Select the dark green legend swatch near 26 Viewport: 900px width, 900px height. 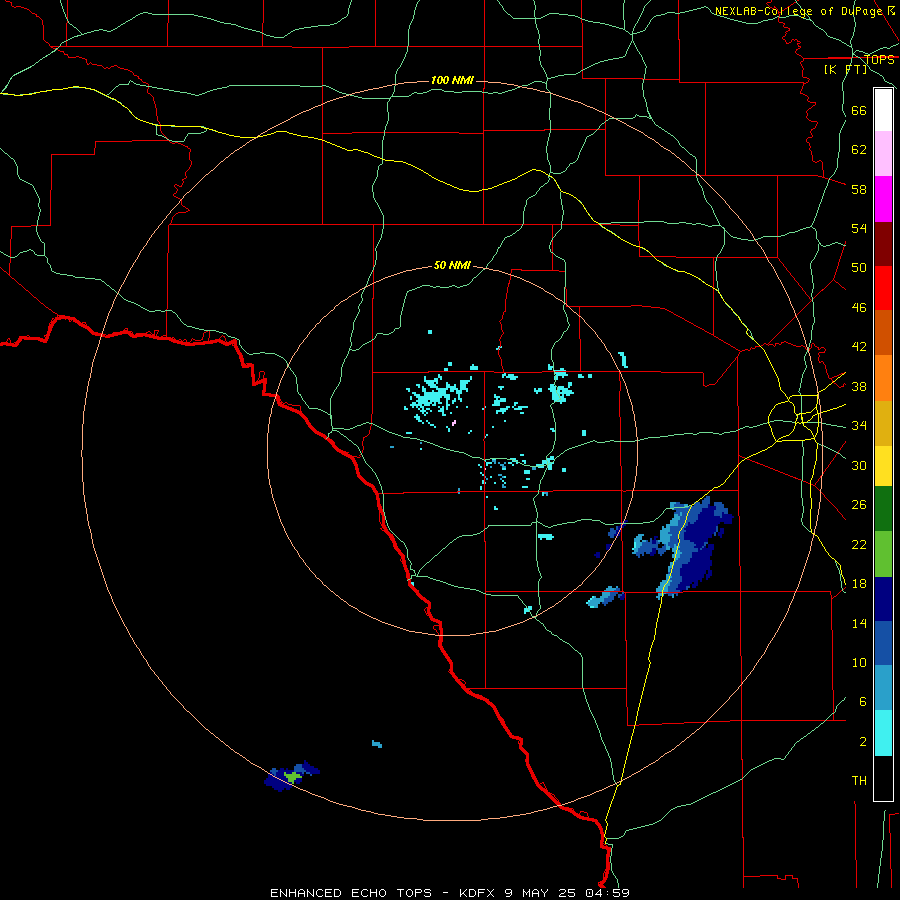[x=883, y=509]
